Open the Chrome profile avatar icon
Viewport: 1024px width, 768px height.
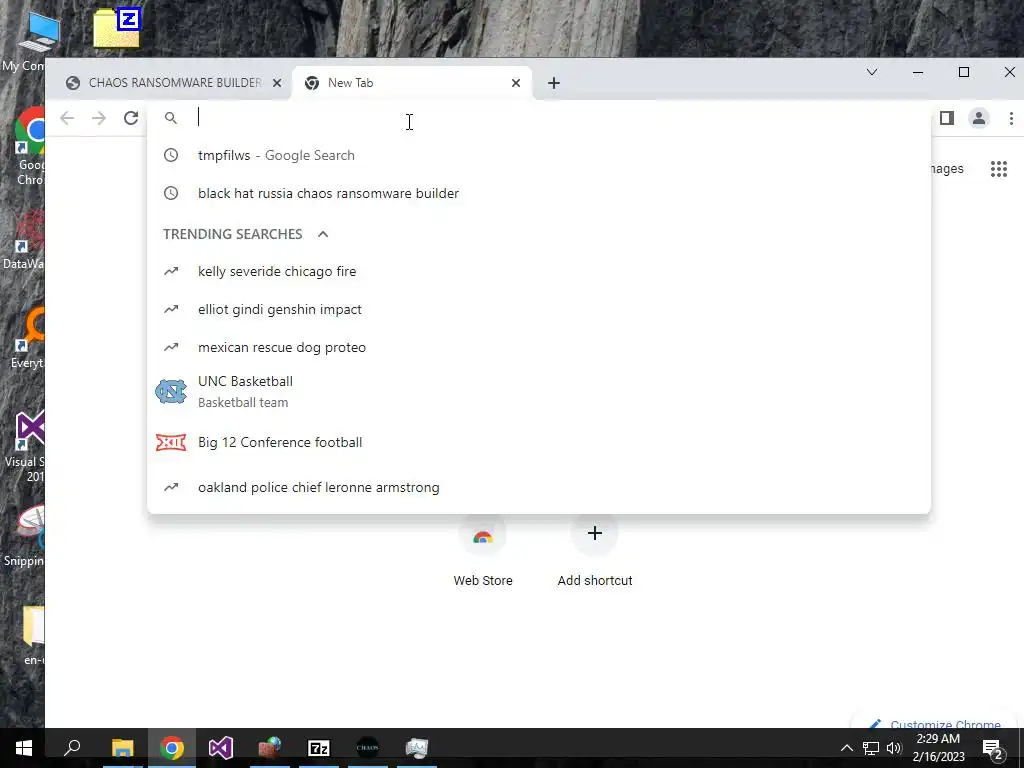[978, 118]
